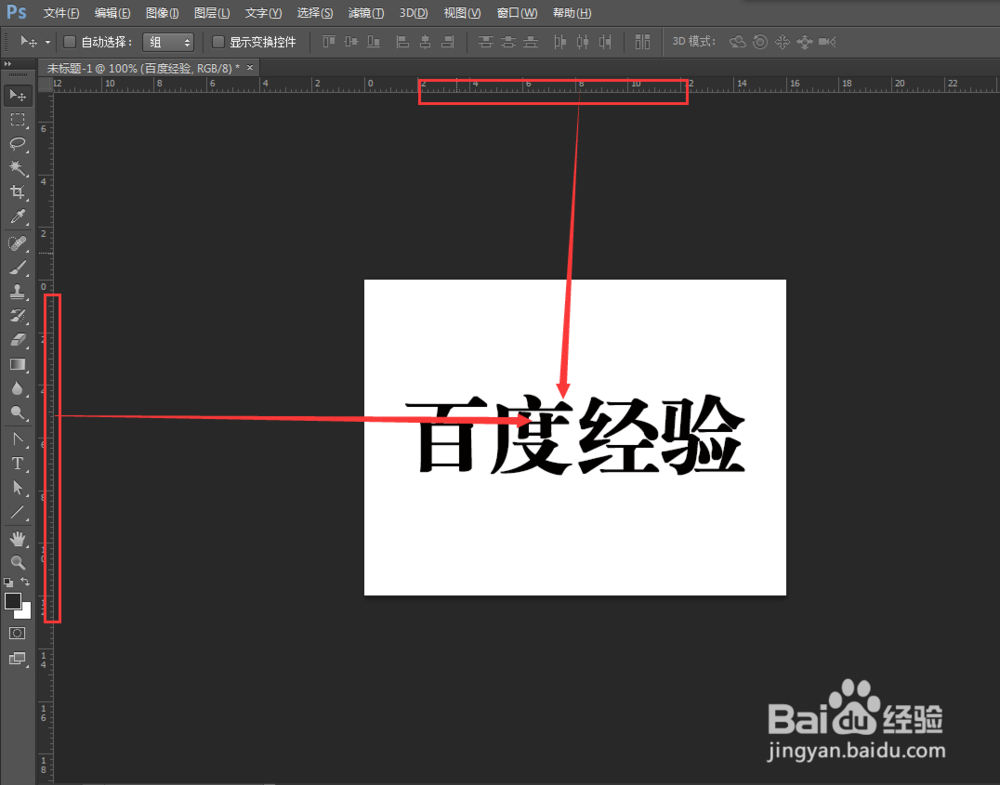This screenshot has width=1000, height=785.
Task: Select the Line shape tool
Action: (x=17, y=512)
